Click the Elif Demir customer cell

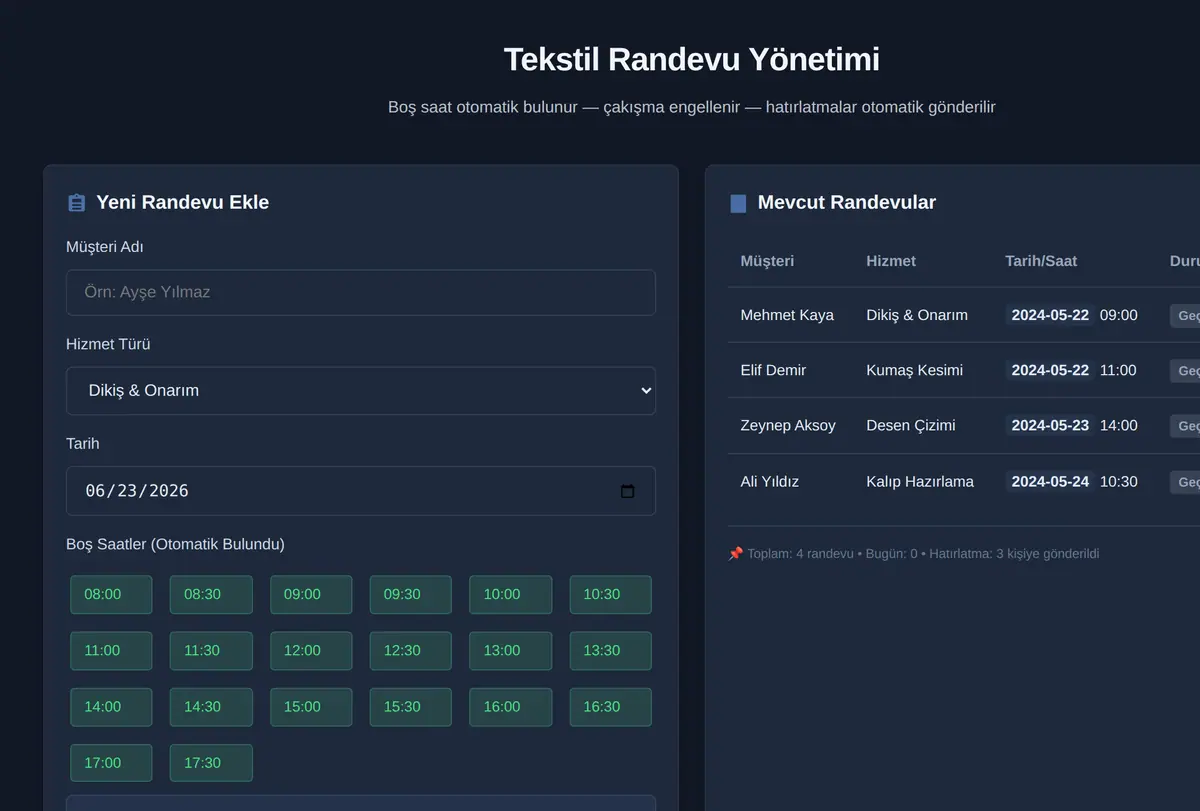click(773, 370)
